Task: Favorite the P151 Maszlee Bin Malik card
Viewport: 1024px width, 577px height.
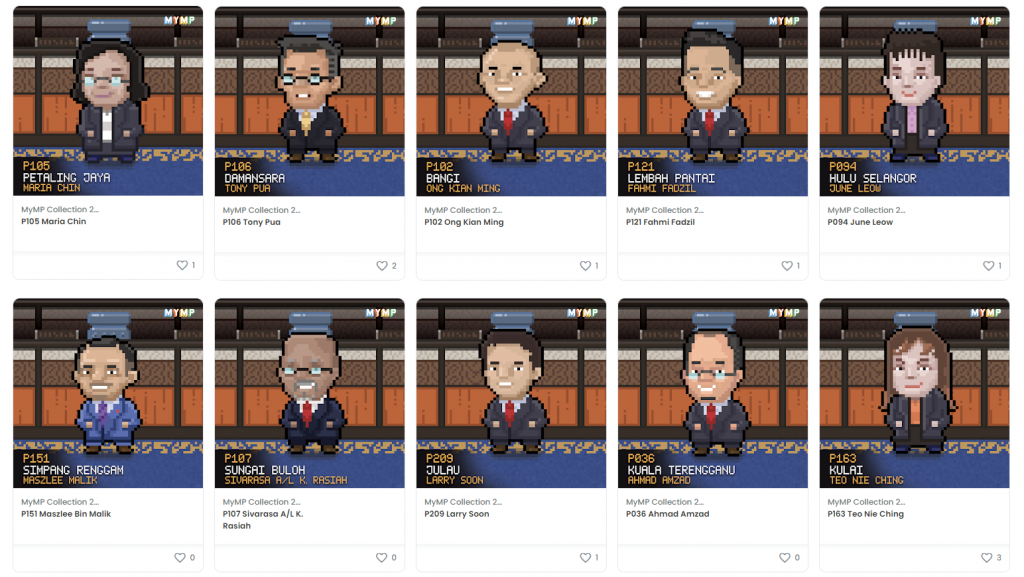Action: click(180, 557)
